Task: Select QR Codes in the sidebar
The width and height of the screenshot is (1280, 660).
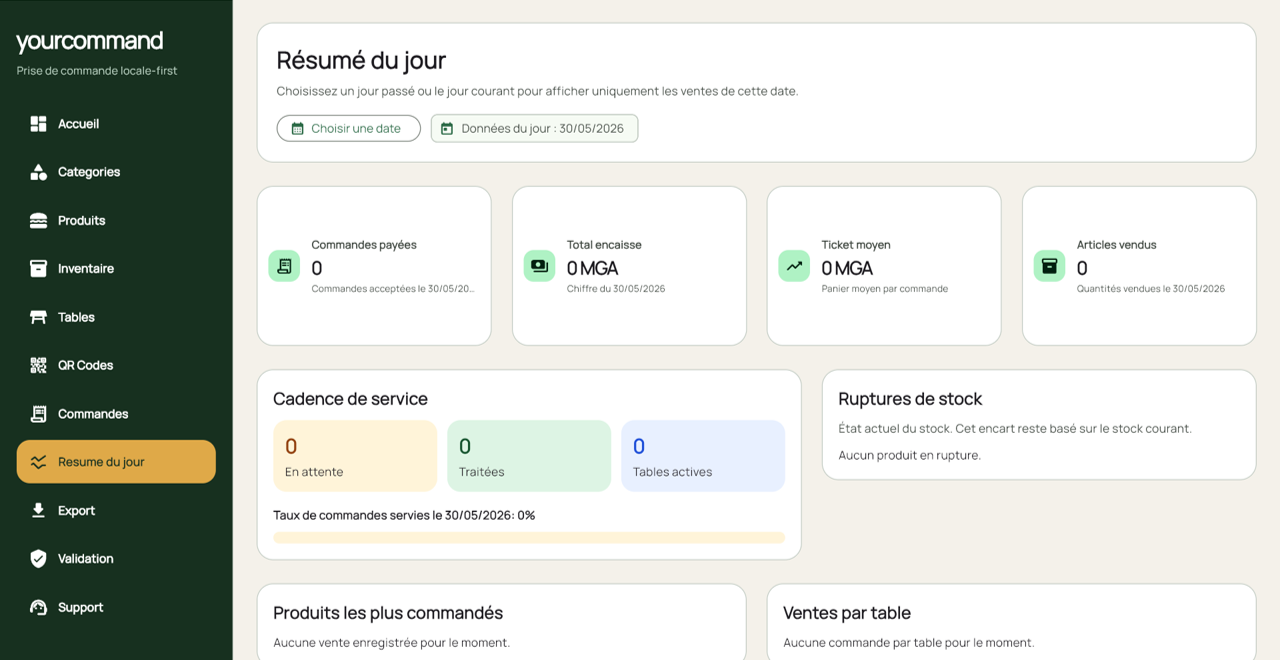Action: (116, 365)
